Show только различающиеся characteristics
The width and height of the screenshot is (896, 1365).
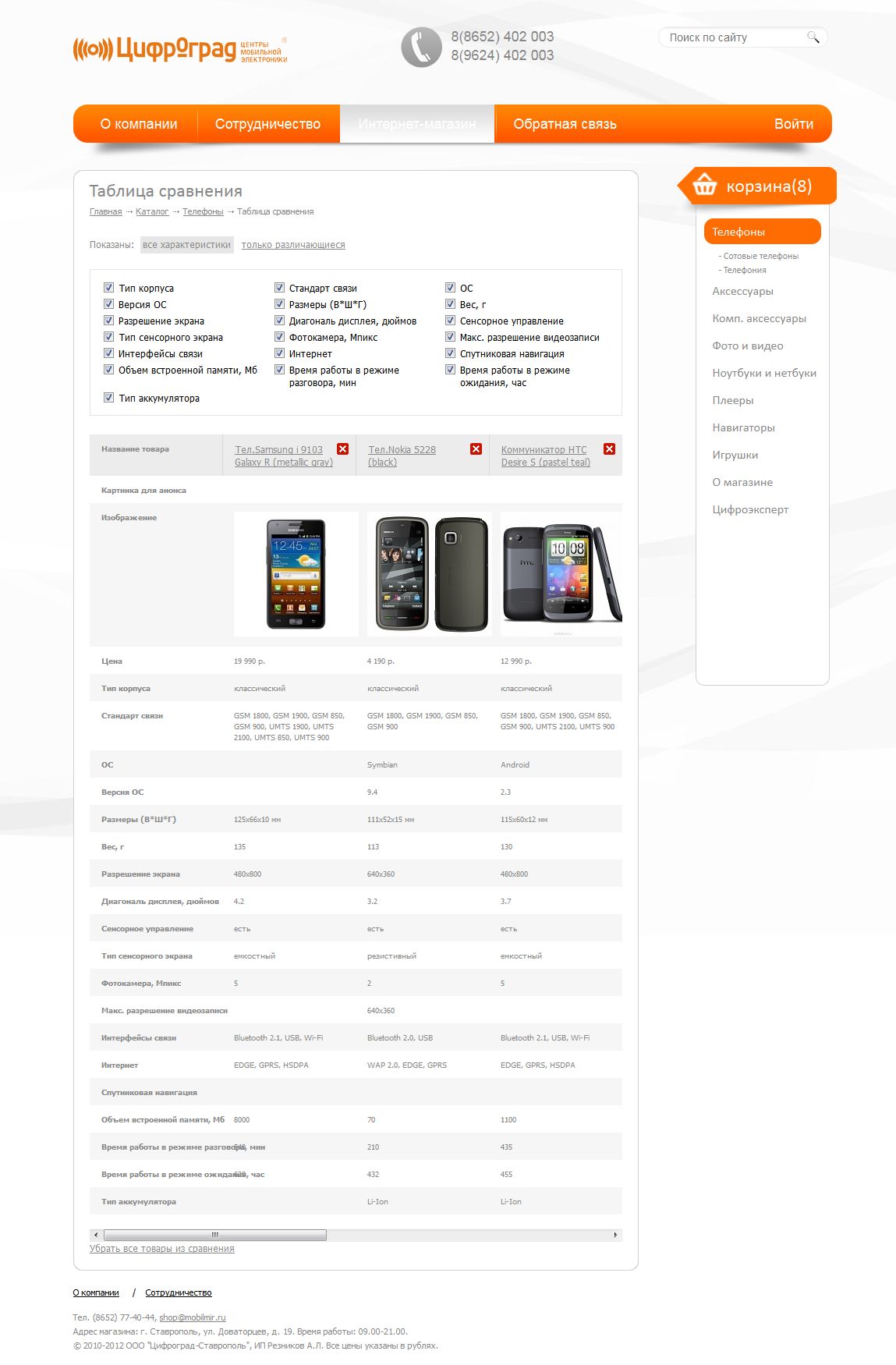pos(293,245)
